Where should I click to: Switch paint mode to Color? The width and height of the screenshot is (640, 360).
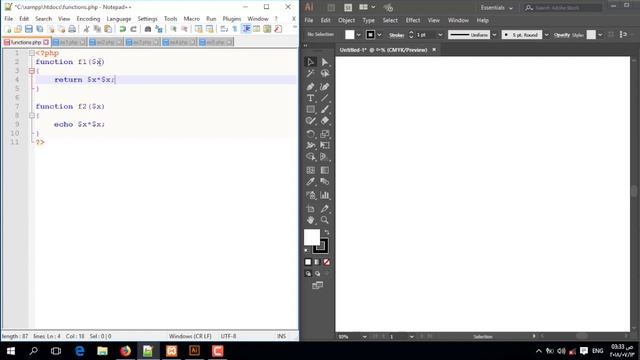click(x=308, y=262)
